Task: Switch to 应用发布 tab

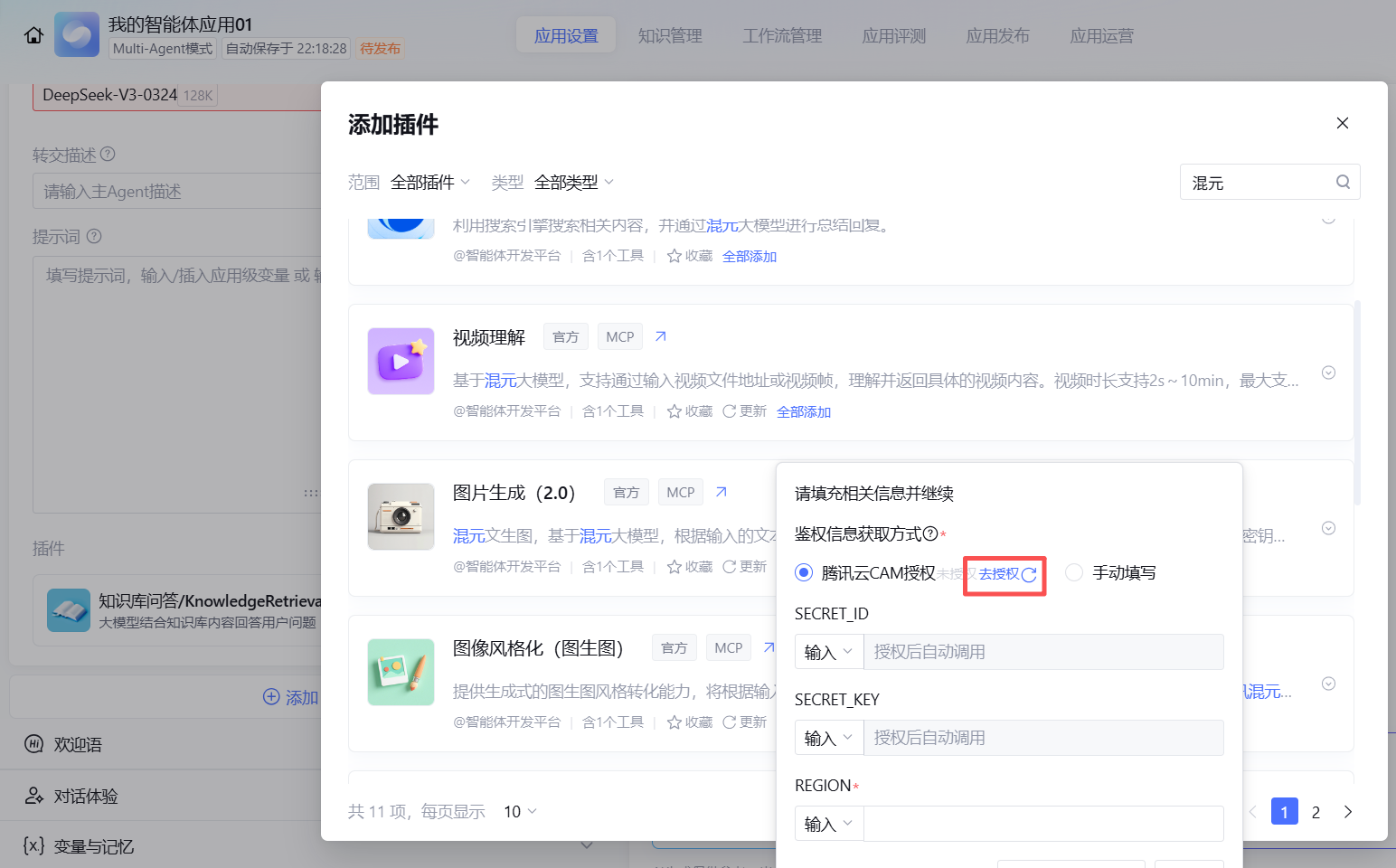Action: point(997,35)
